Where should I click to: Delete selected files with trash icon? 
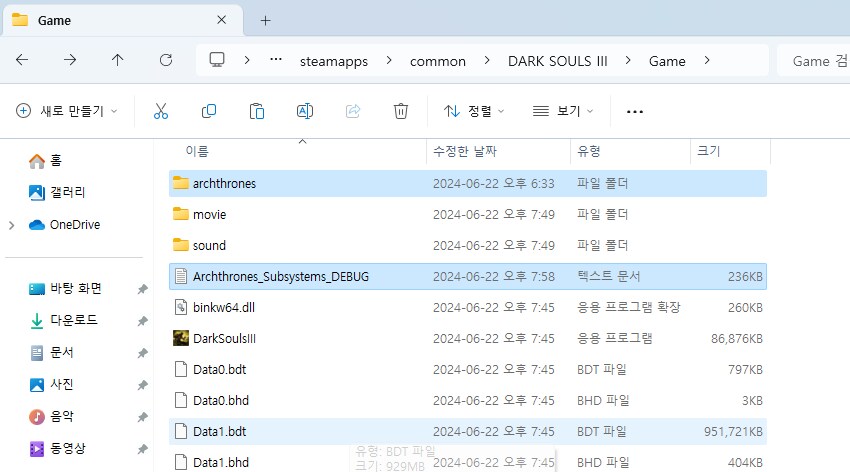(x=401, y=111)
